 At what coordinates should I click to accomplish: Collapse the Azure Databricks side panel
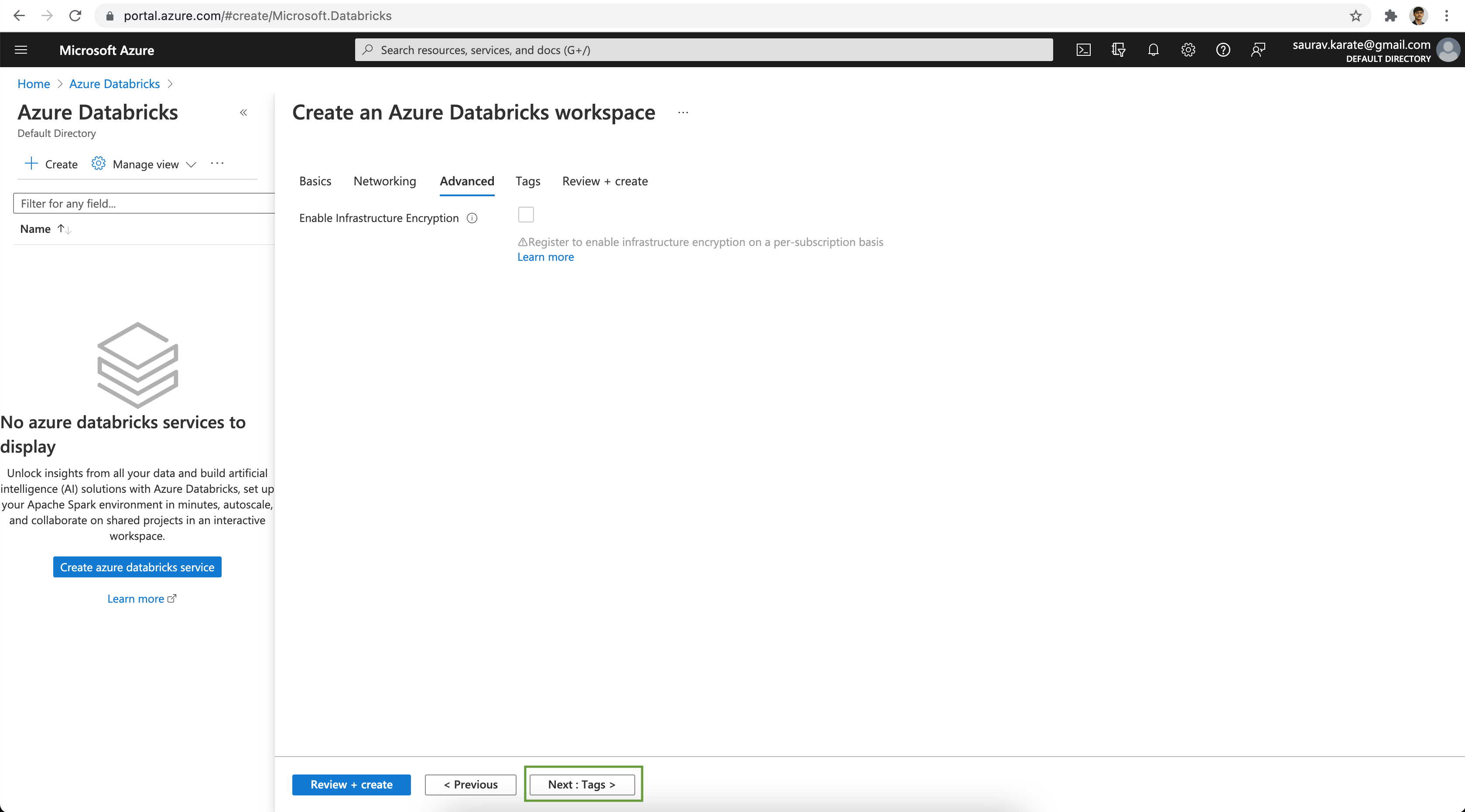click(x=243, y=113)
